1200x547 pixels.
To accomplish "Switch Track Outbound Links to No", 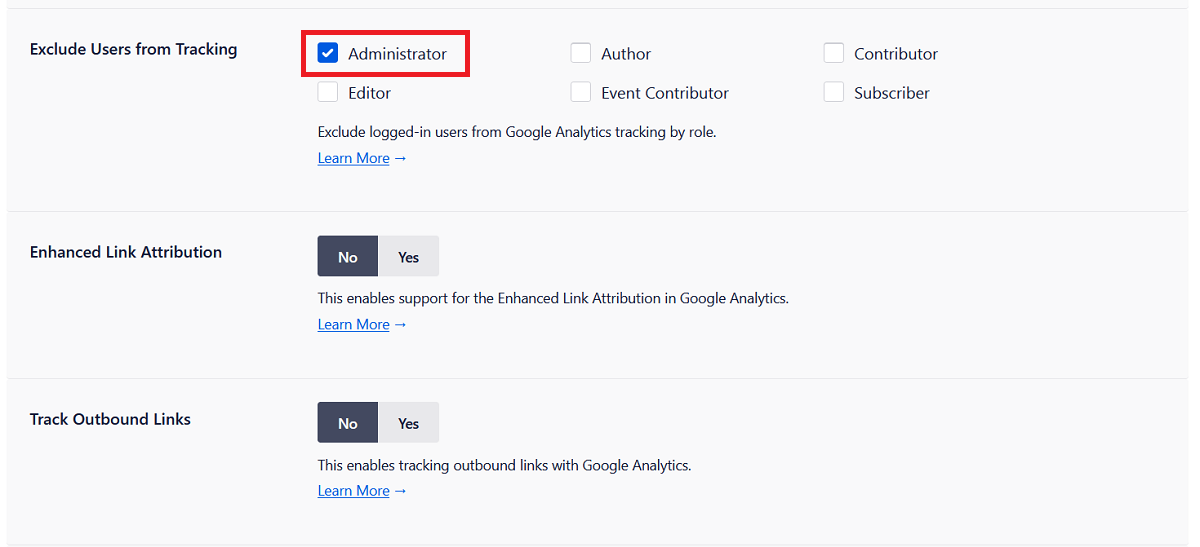I will [x=347, y=423].
